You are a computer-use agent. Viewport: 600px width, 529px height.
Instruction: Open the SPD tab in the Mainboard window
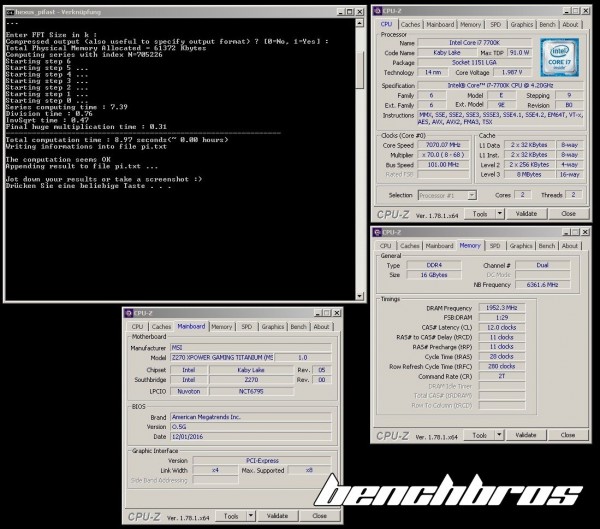(x=246, y=327)
